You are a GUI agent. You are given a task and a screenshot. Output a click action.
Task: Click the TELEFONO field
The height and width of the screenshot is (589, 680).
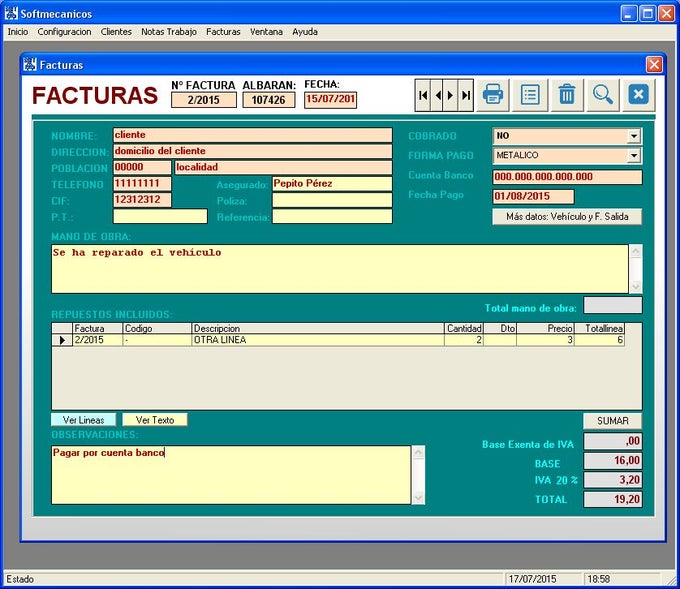coord(142,183)
